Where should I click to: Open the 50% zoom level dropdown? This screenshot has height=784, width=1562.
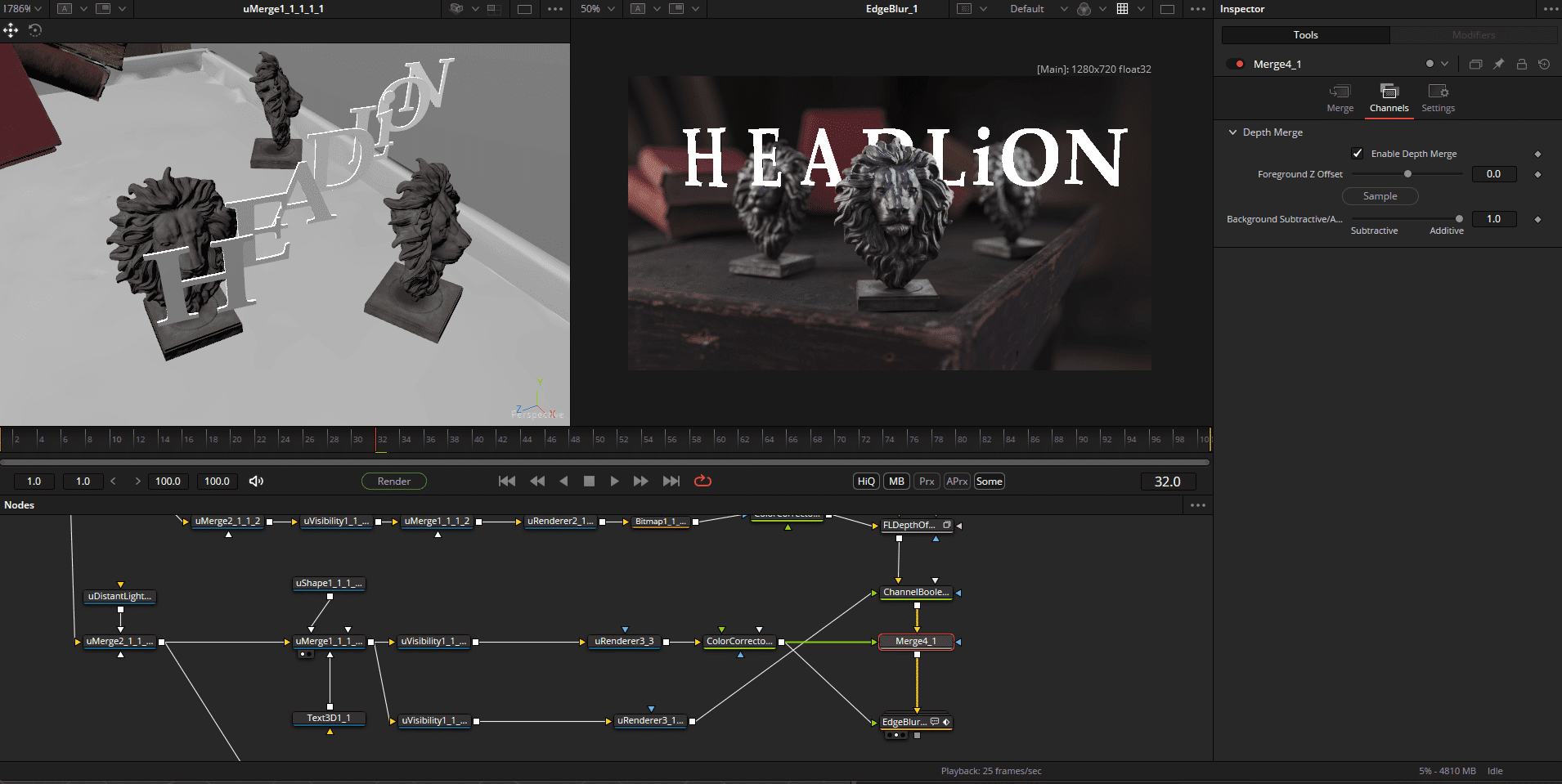(x=597, y=9)
